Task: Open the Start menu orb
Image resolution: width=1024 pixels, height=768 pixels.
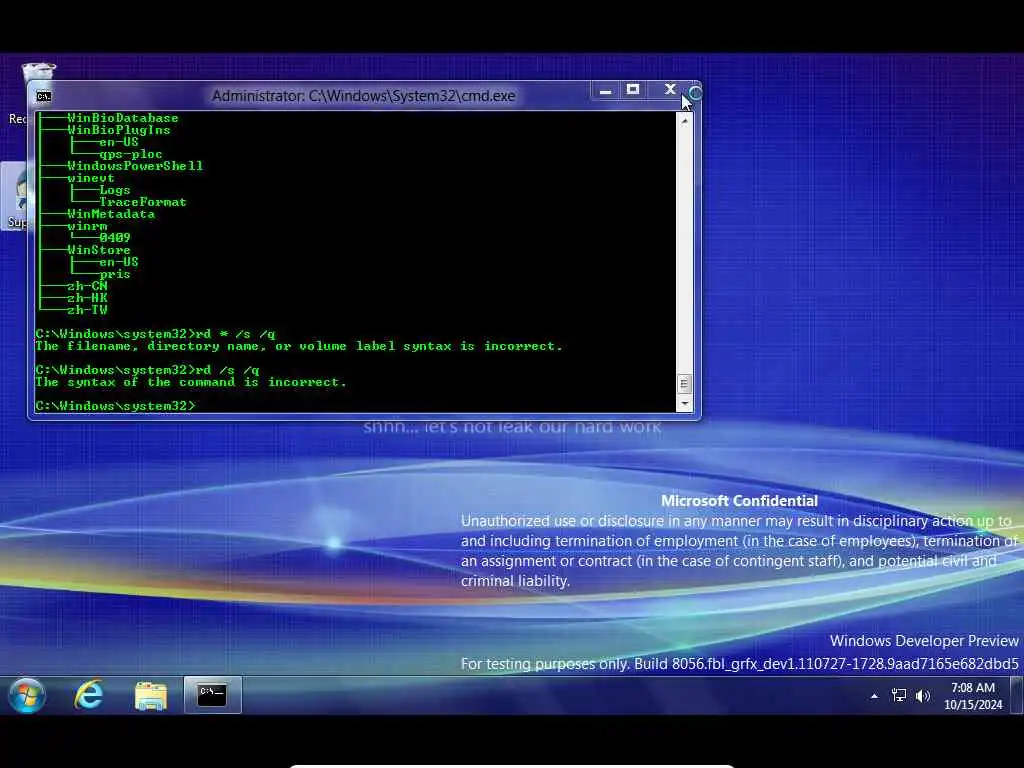Action: 27,695
